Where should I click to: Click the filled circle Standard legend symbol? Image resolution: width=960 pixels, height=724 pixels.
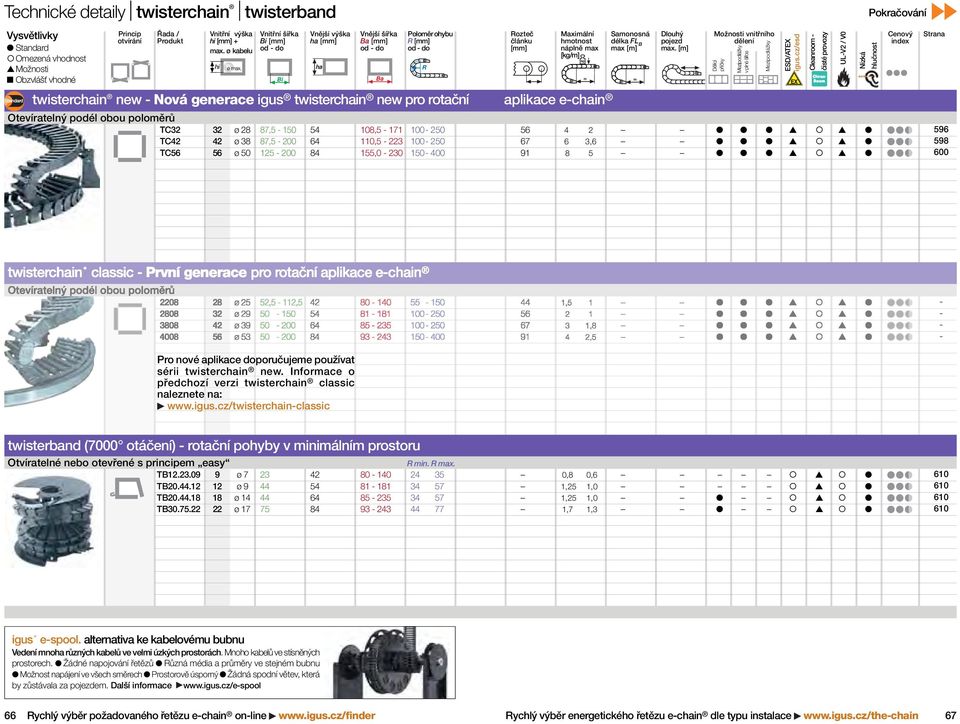click(x=10, y=48)
